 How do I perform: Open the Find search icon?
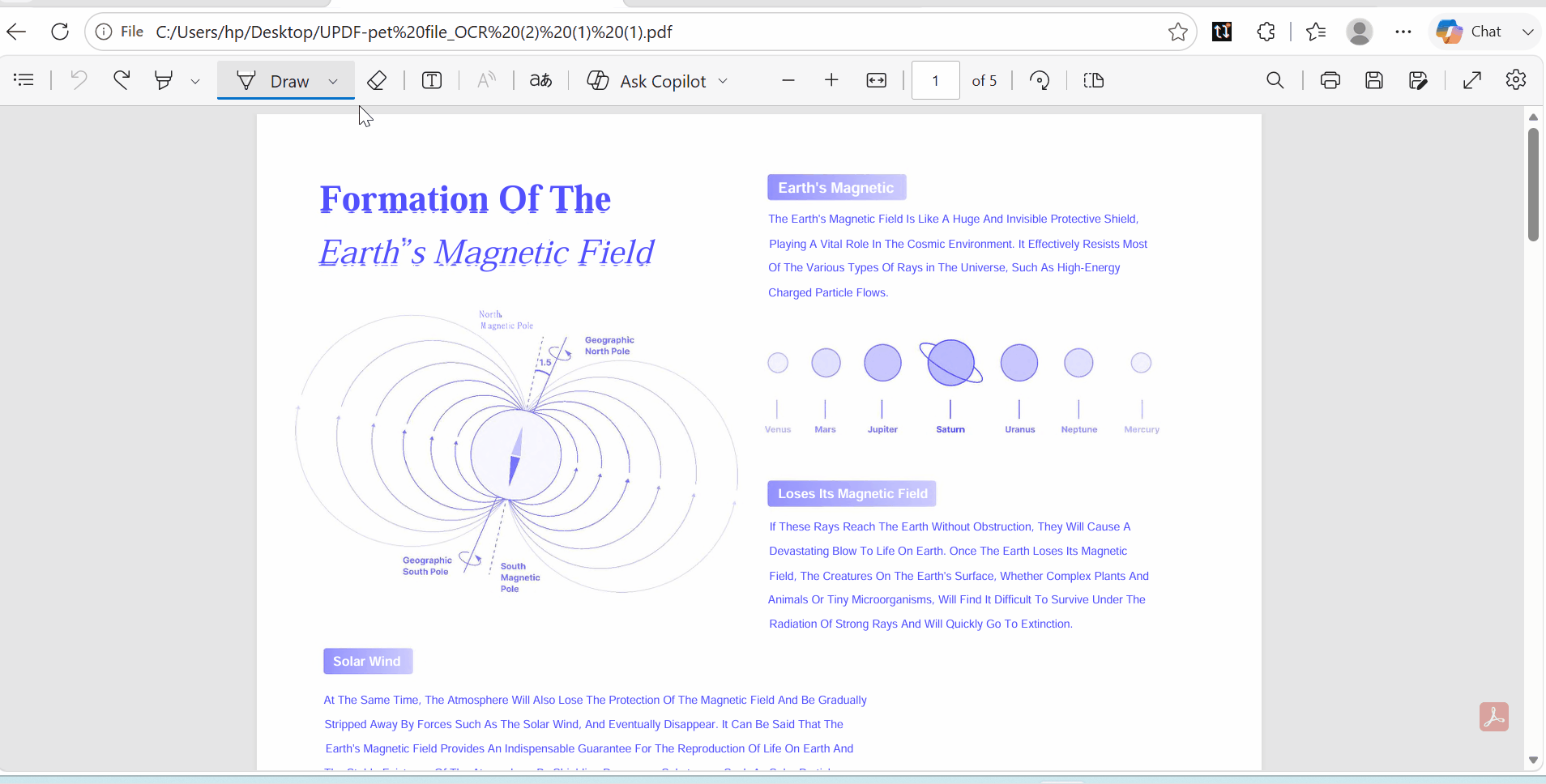click(1275, 80)
